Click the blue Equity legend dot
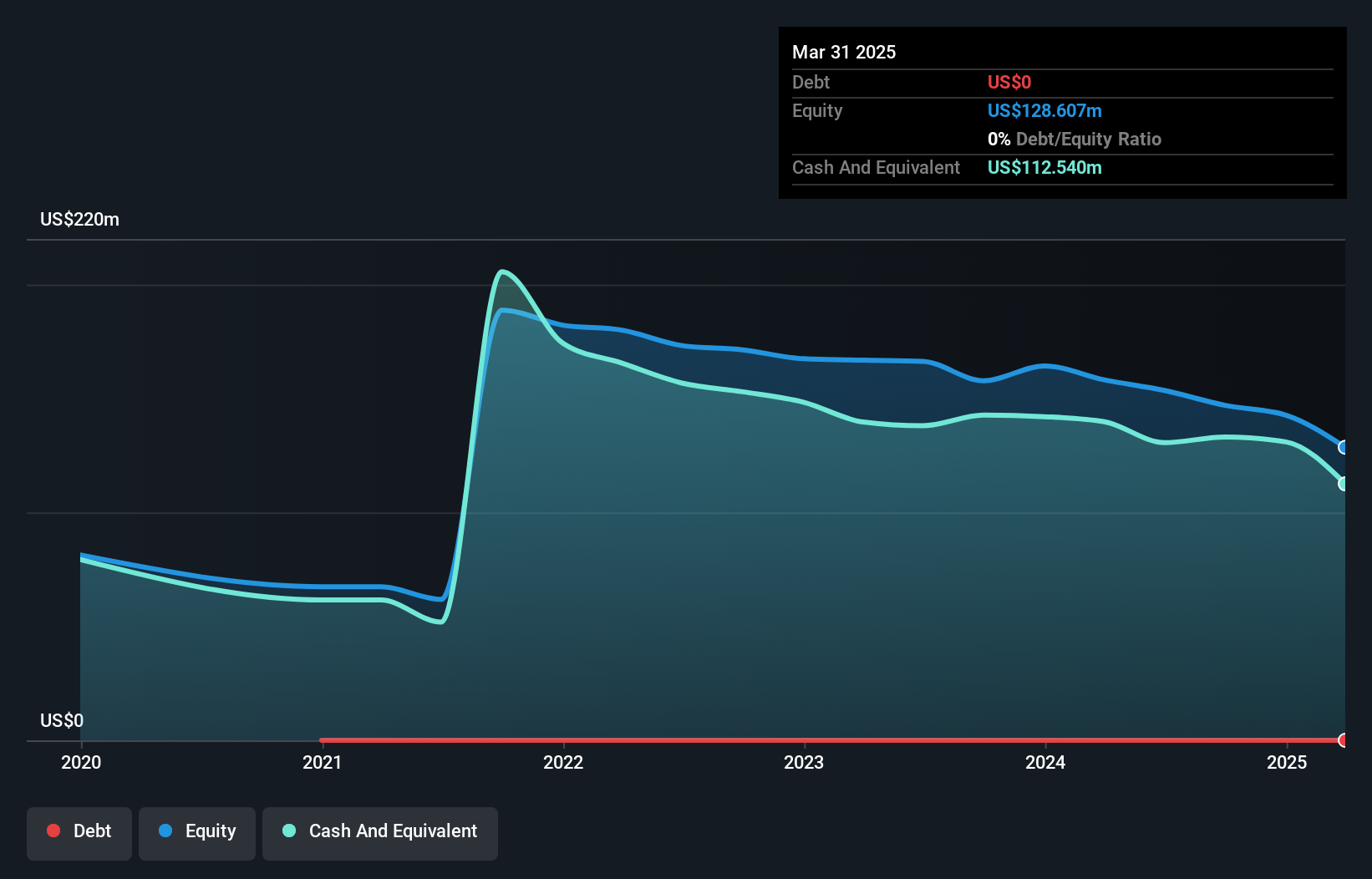This screenshot has width=1372, height=879. [165, 831]
